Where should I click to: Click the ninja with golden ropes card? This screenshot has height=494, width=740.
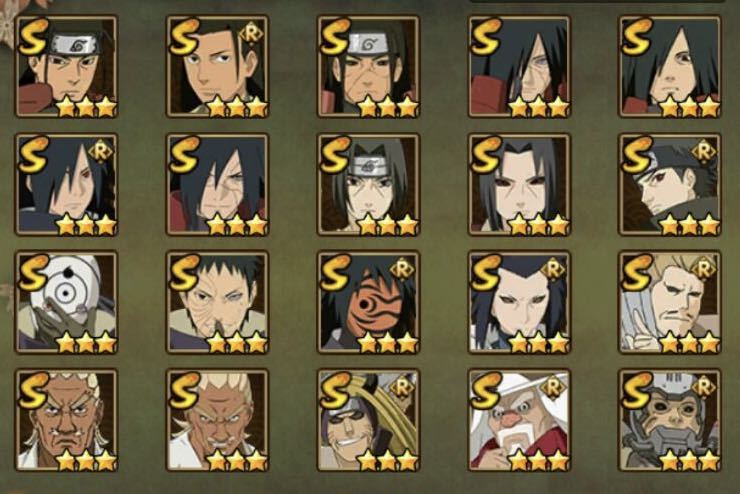coord(368,420)
